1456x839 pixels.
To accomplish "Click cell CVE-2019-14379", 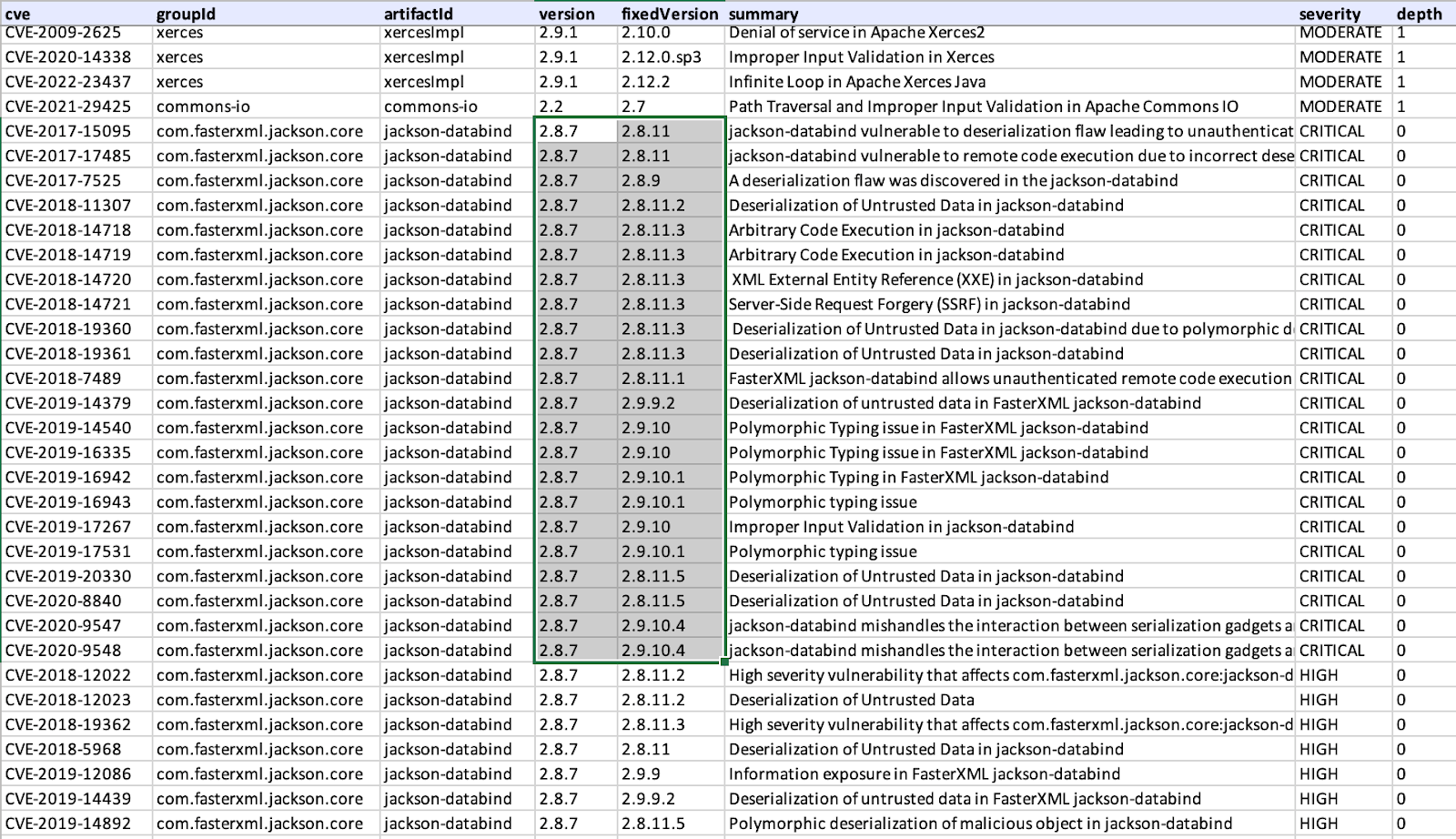I will pos(76,402).
